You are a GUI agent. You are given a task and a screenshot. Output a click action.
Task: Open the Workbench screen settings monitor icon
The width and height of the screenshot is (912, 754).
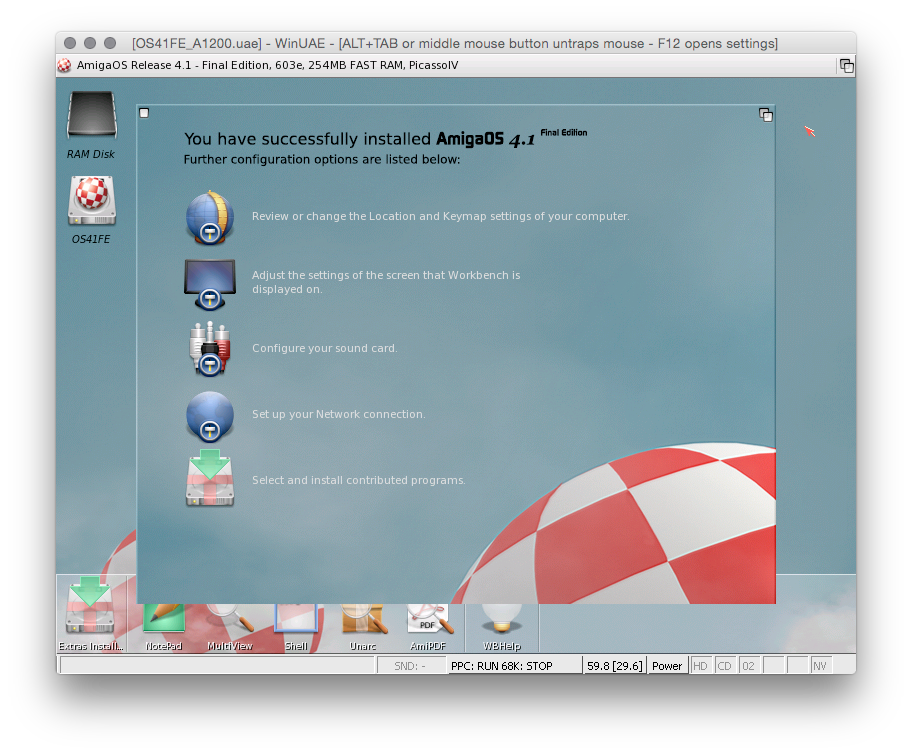click(x=210, y=284)
